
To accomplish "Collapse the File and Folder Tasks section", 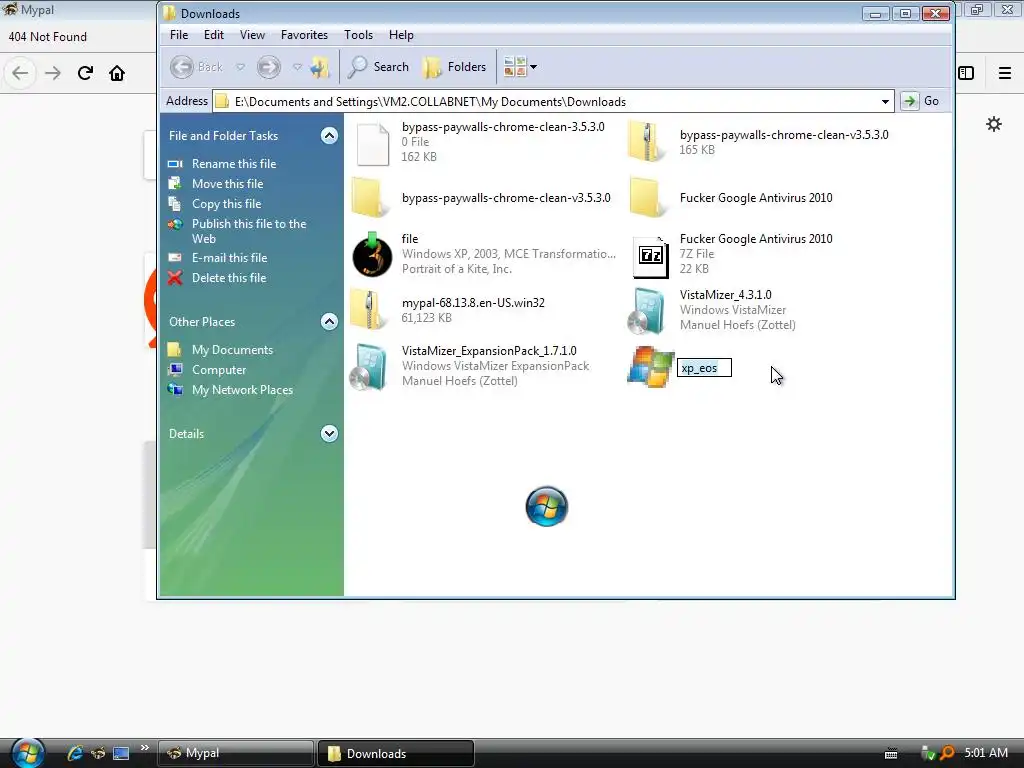I will 329,136.
